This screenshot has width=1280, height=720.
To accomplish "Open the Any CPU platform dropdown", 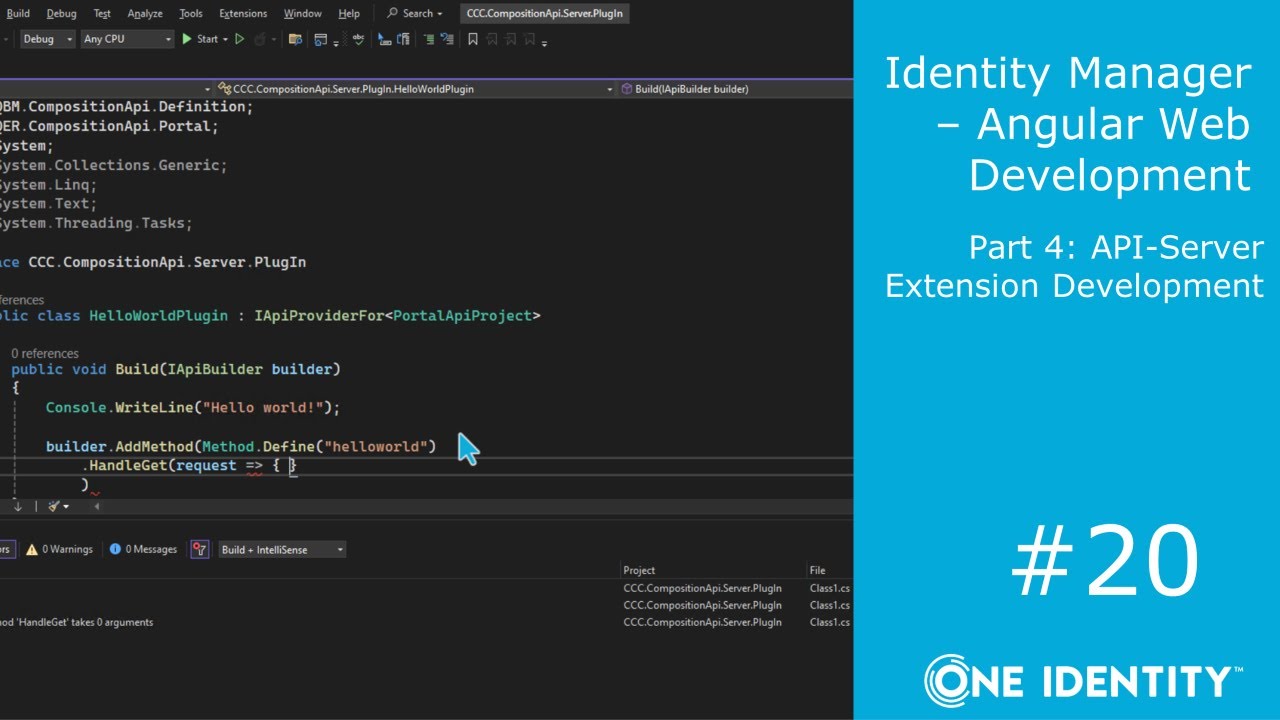I will click(x=127, y=39).
